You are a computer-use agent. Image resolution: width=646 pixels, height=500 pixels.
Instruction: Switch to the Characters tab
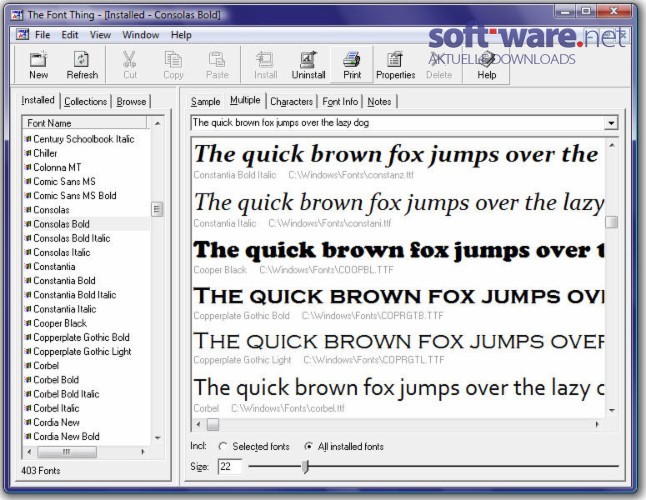[x=291, y=101]
